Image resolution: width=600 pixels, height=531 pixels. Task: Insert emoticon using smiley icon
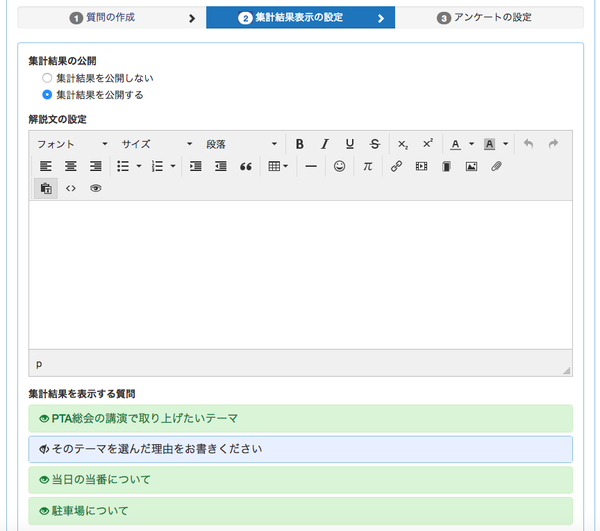(x=340, y=166)
